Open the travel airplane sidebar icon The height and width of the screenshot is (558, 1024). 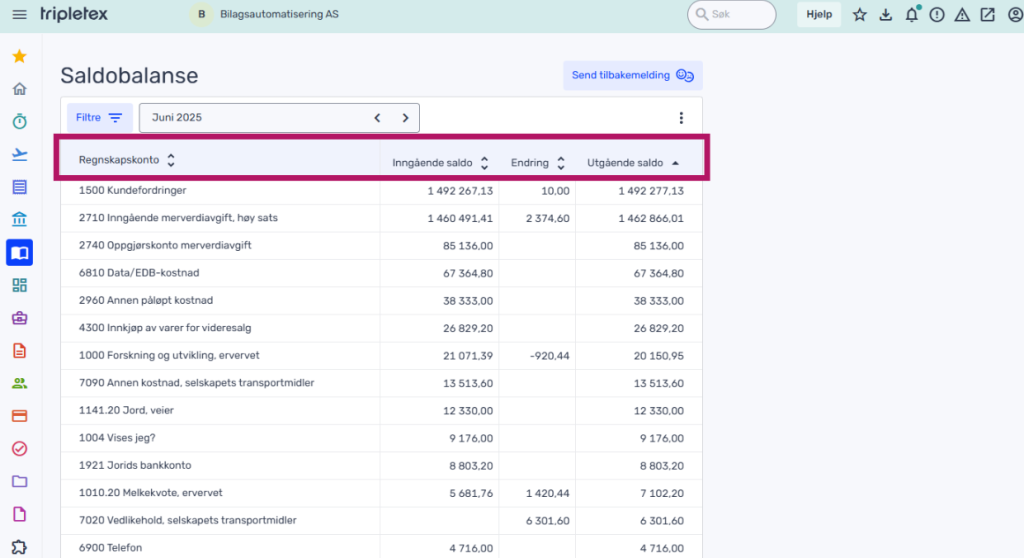pos(20,154)
